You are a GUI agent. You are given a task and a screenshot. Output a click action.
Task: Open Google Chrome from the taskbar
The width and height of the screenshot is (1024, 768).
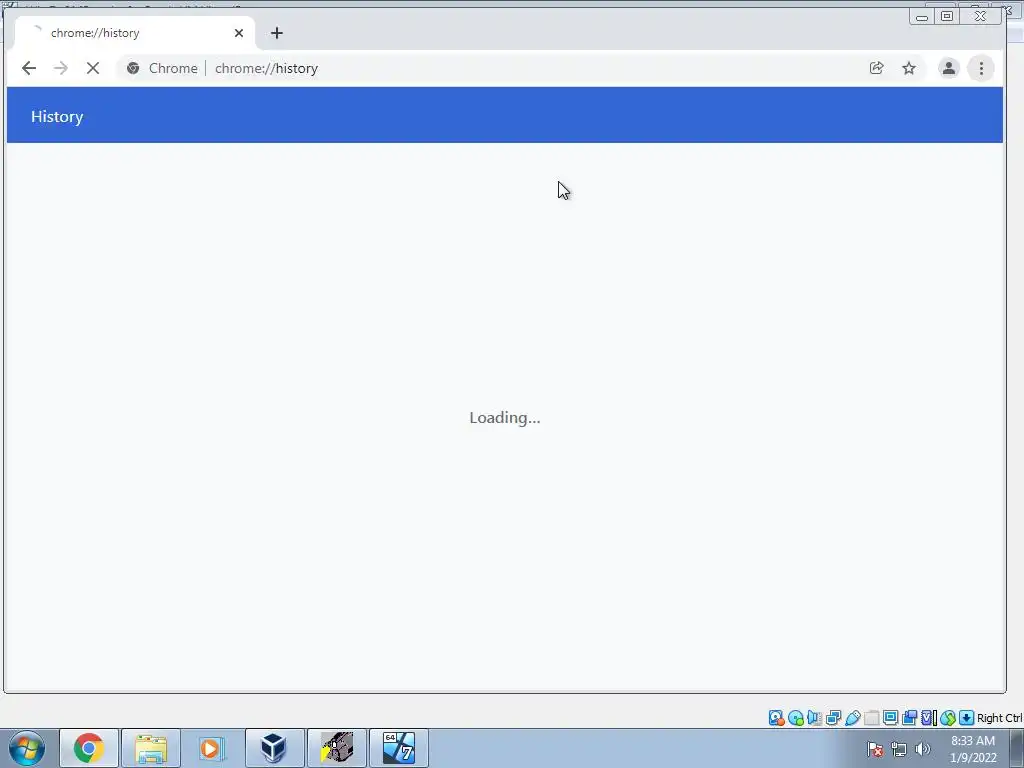(x=89, y=748)
